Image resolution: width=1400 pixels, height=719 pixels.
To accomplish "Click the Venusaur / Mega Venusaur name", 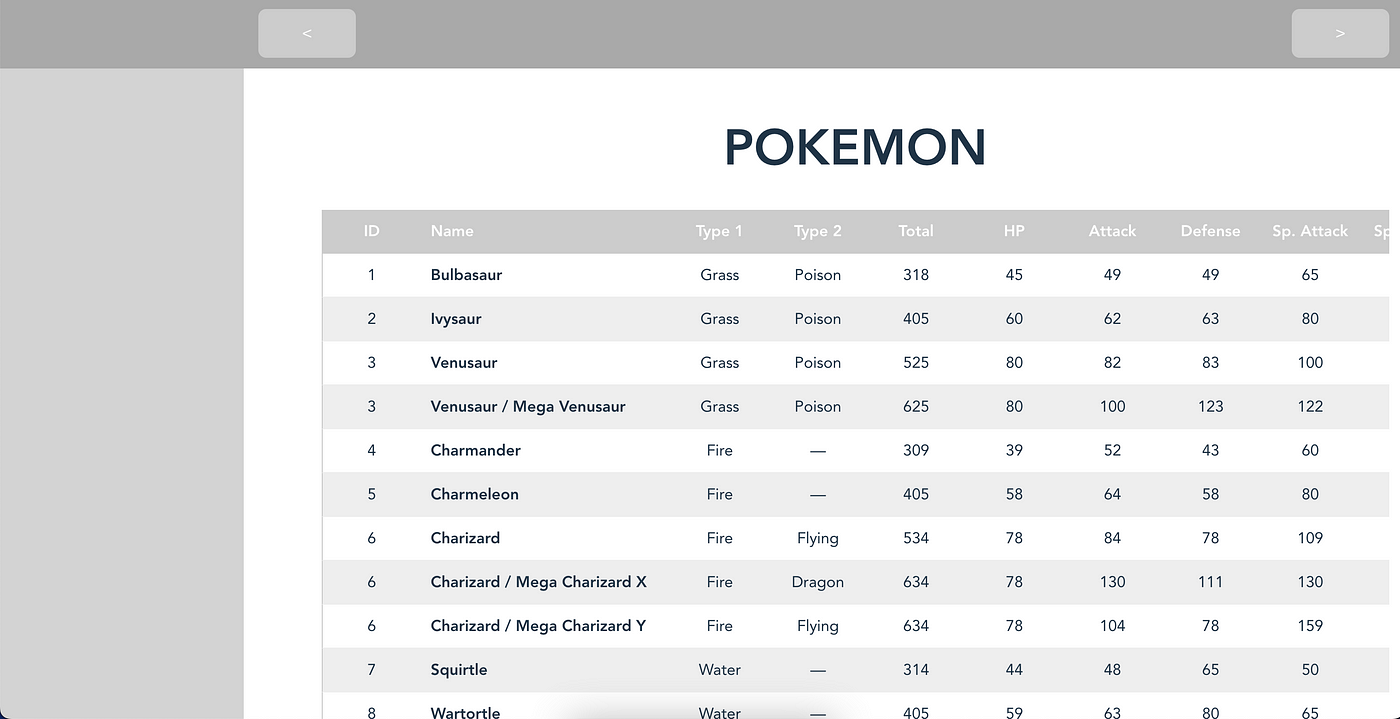I will click(x=528, y=407).
